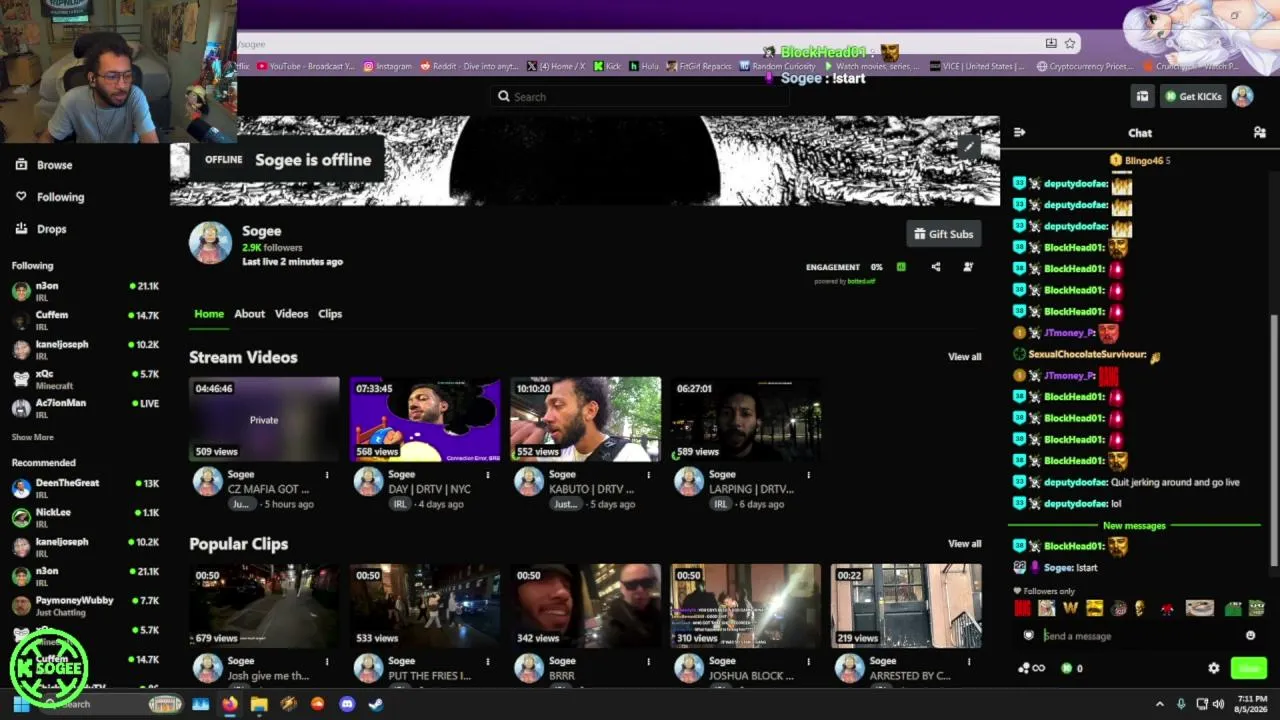Screen dimensions: 1280x720
Task: View all Stream Videos
Action: [x=965, y=357]
